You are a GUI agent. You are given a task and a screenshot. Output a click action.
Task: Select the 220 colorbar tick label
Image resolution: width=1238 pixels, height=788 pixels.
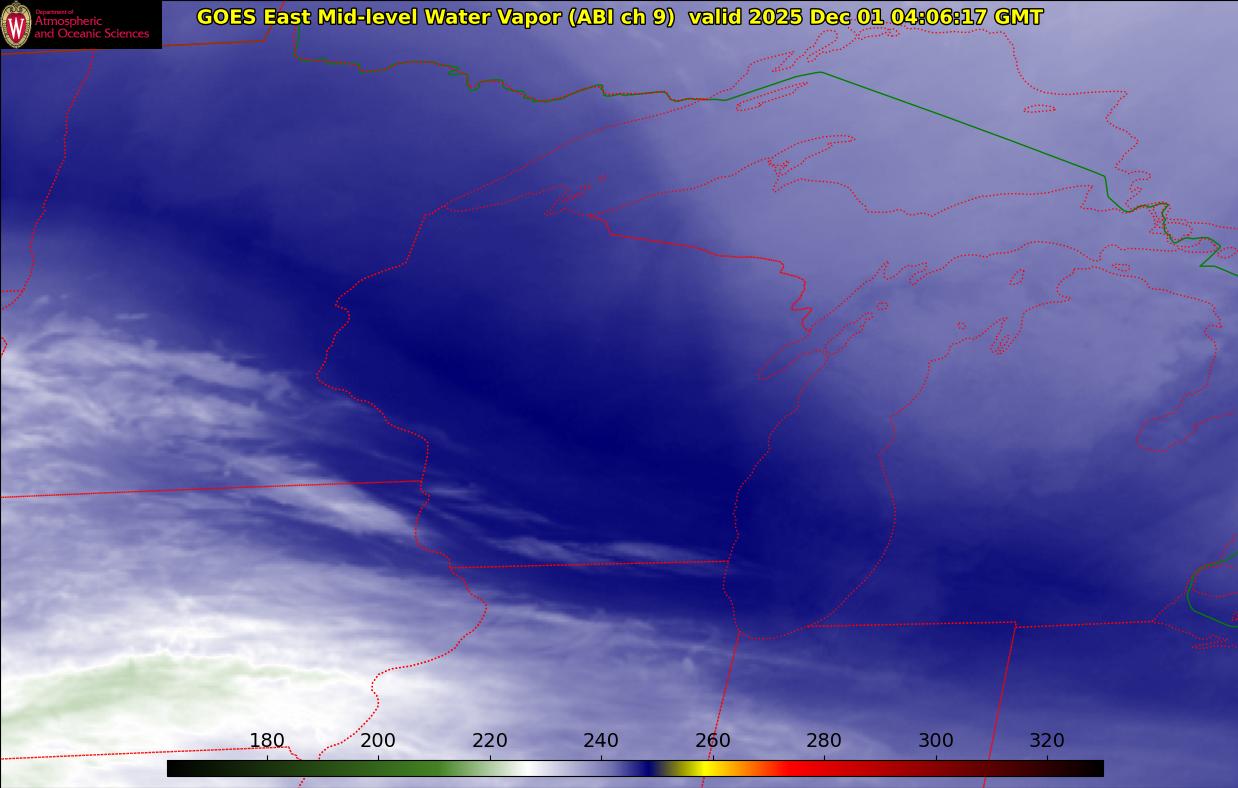(490, 741)
